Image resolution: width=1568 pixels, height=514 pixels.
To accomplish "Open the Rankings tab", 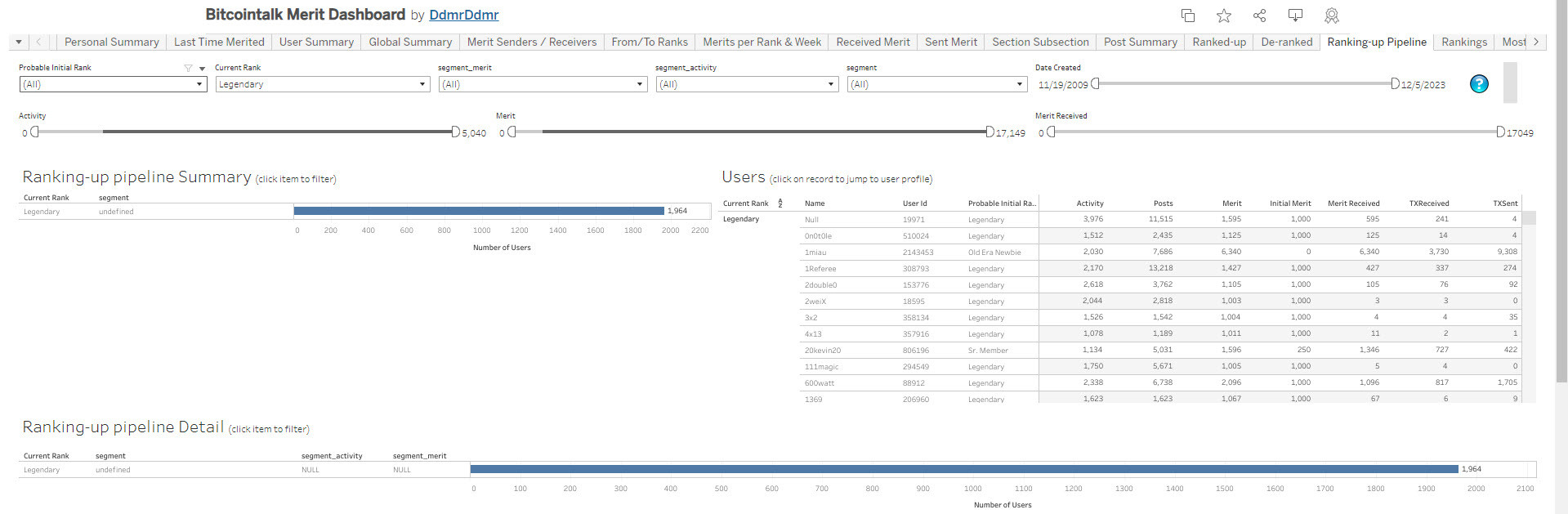I will [x=1464, y=42].
